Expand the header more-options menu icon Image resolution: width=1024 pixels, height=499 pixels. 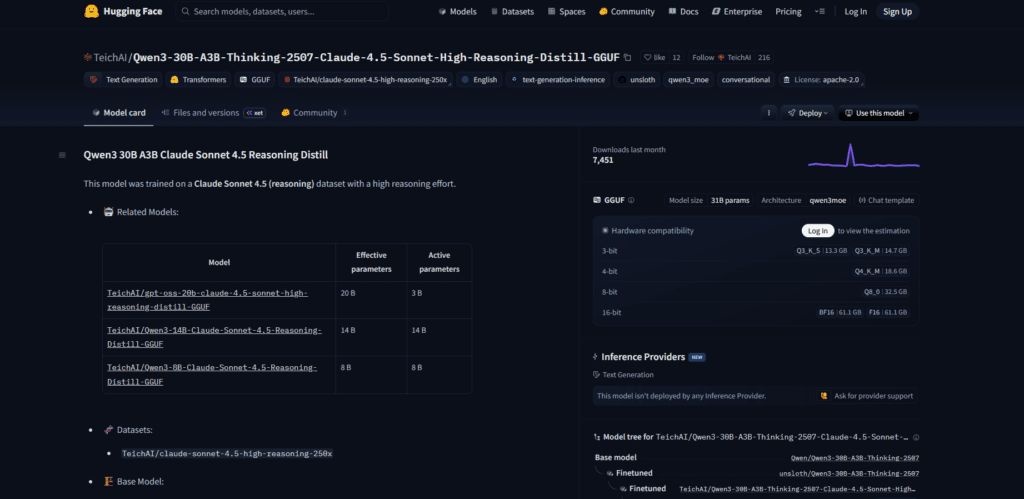pyautogui.click(x=820, y=11)
